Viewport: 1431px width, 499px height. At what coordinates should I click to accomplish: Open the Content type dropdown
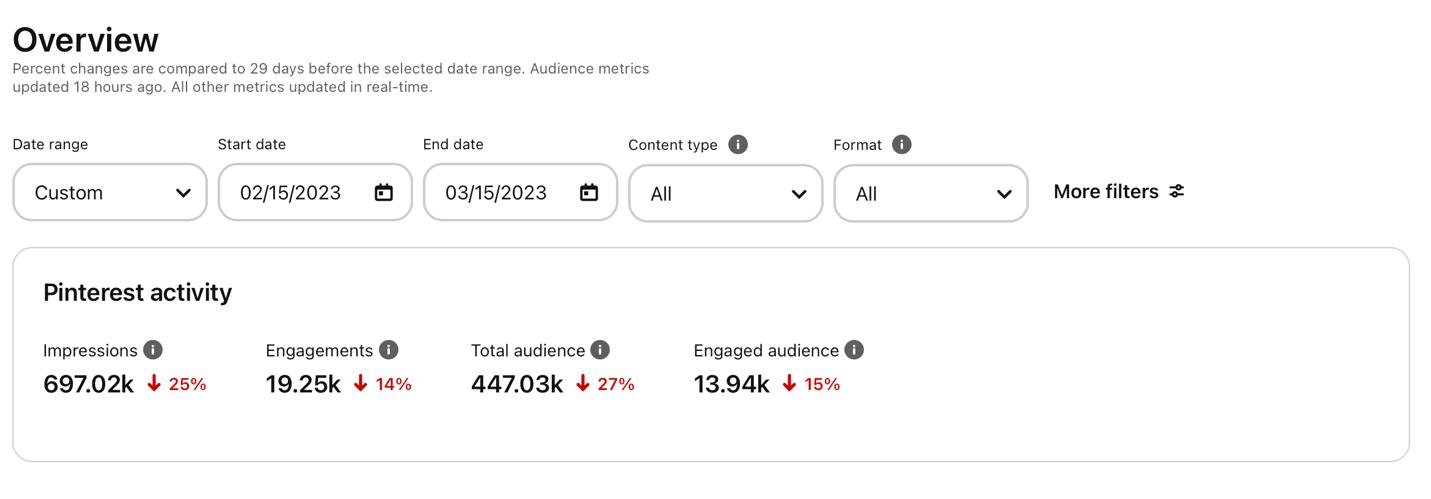coord(725,193)
